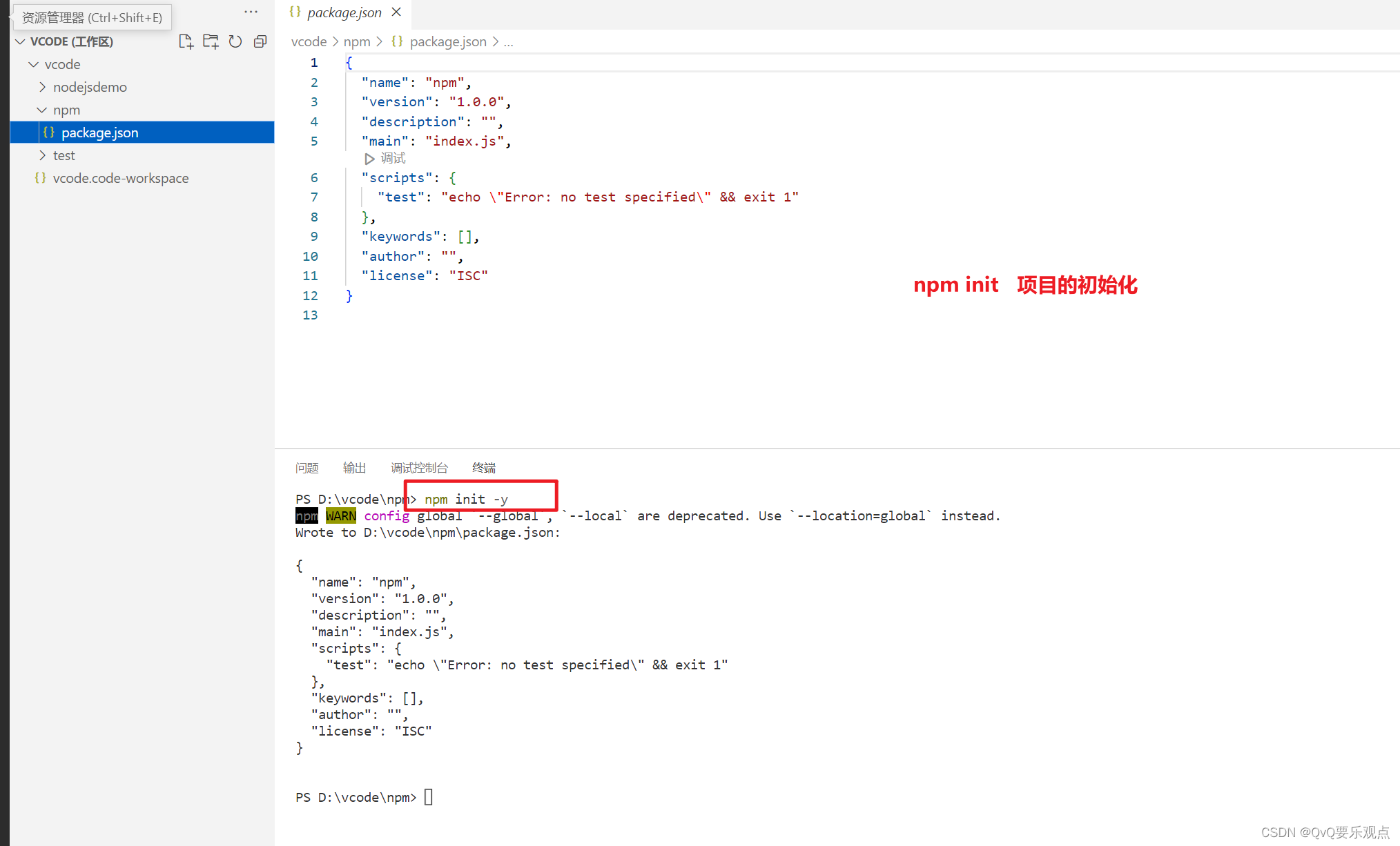Screen dimensions: 1400x846
Task: Click the "author" key on line 10
Action: pyautogui.click(x=393, y=257)
